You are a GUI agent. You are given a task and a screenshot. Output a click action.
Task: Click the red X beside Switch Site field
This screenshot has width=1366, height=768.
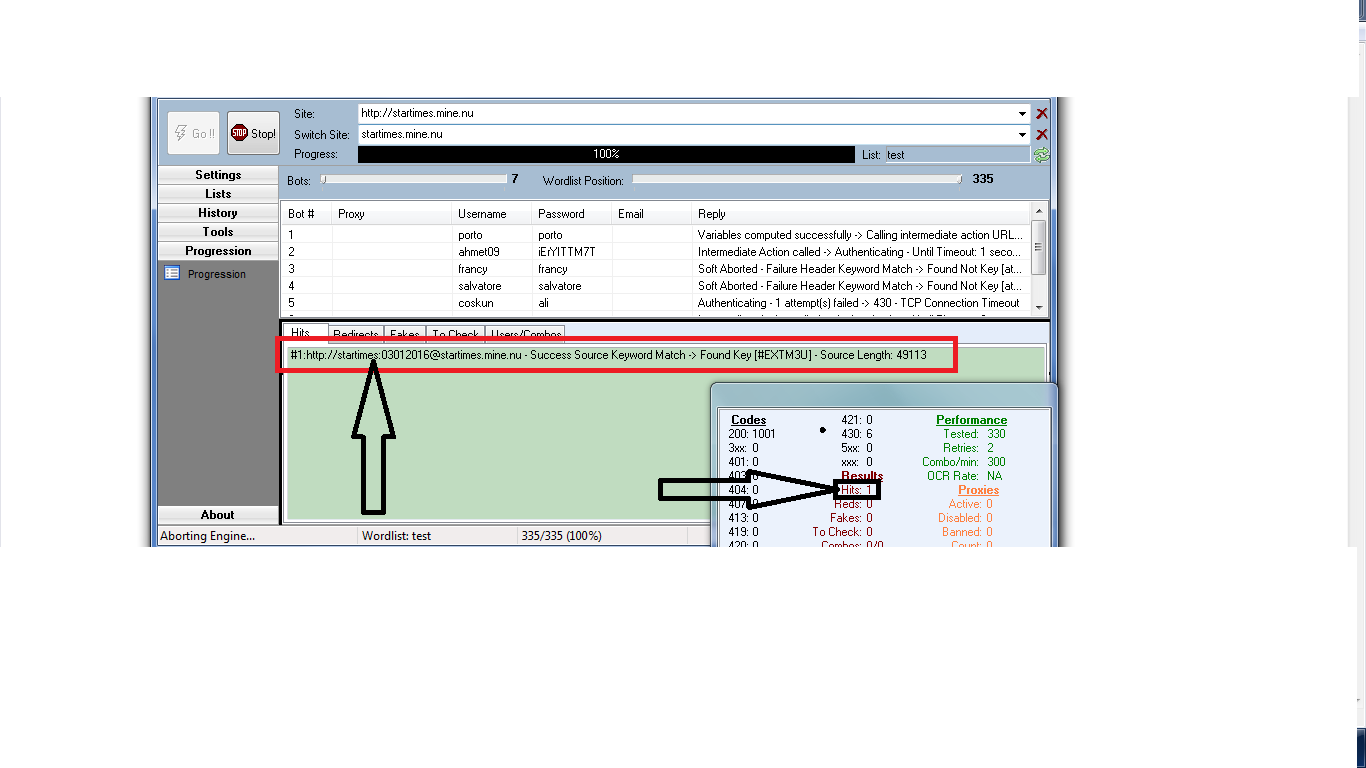[1042, 134]
